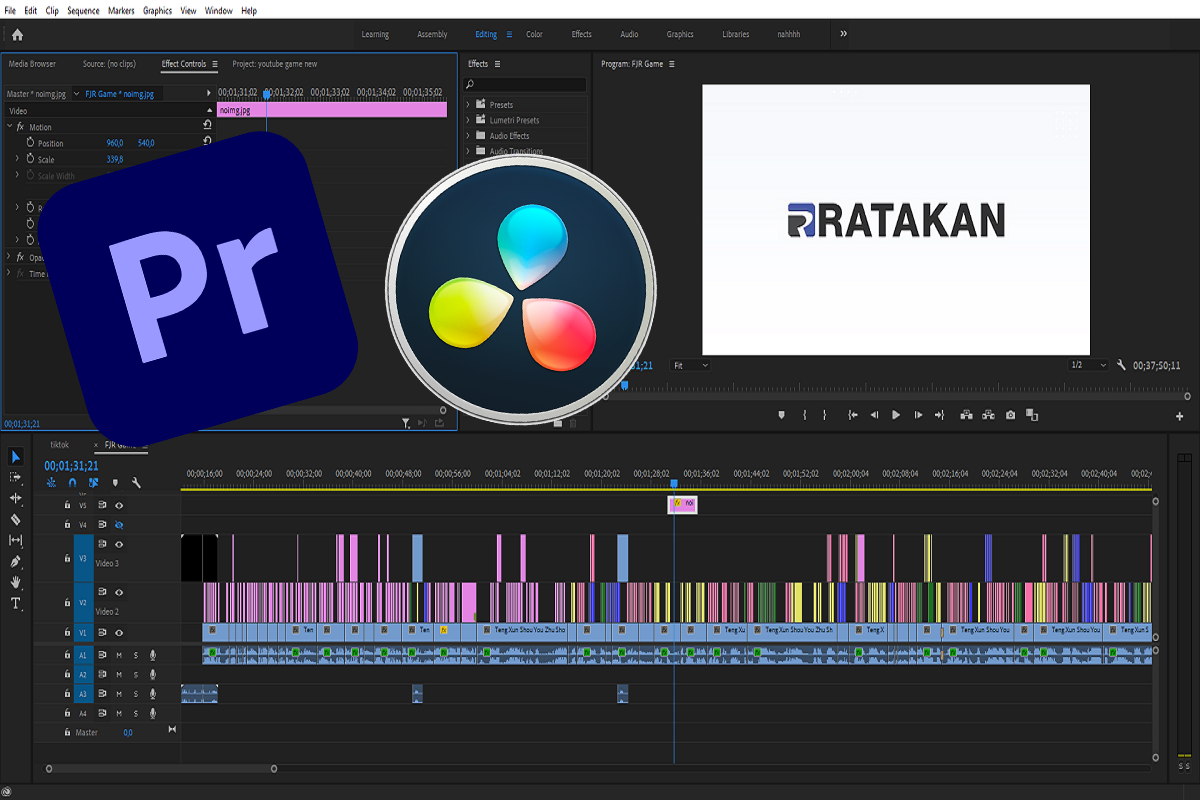Step forward one frame in Program monitor

click(918, 415)
